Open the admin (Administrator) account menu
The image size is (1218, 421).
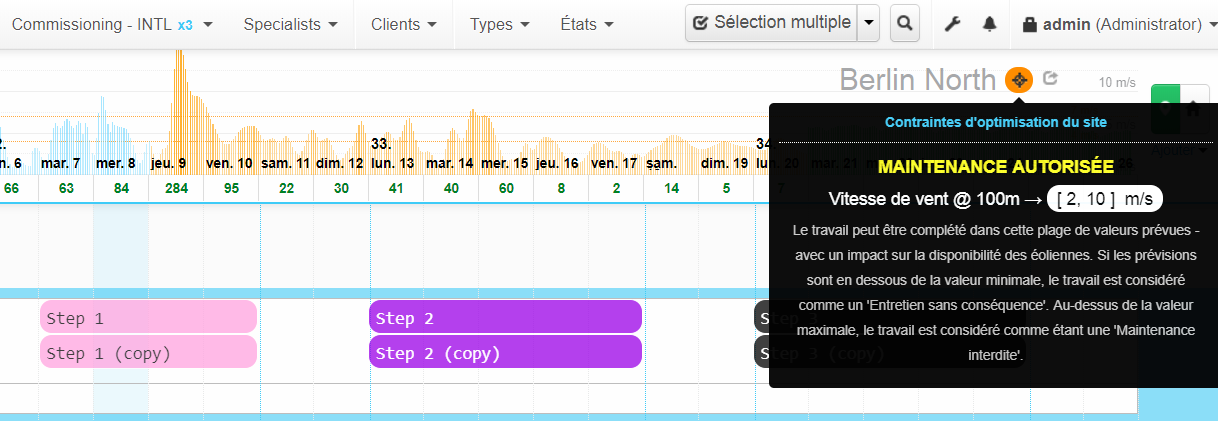tap(1122, 24)
